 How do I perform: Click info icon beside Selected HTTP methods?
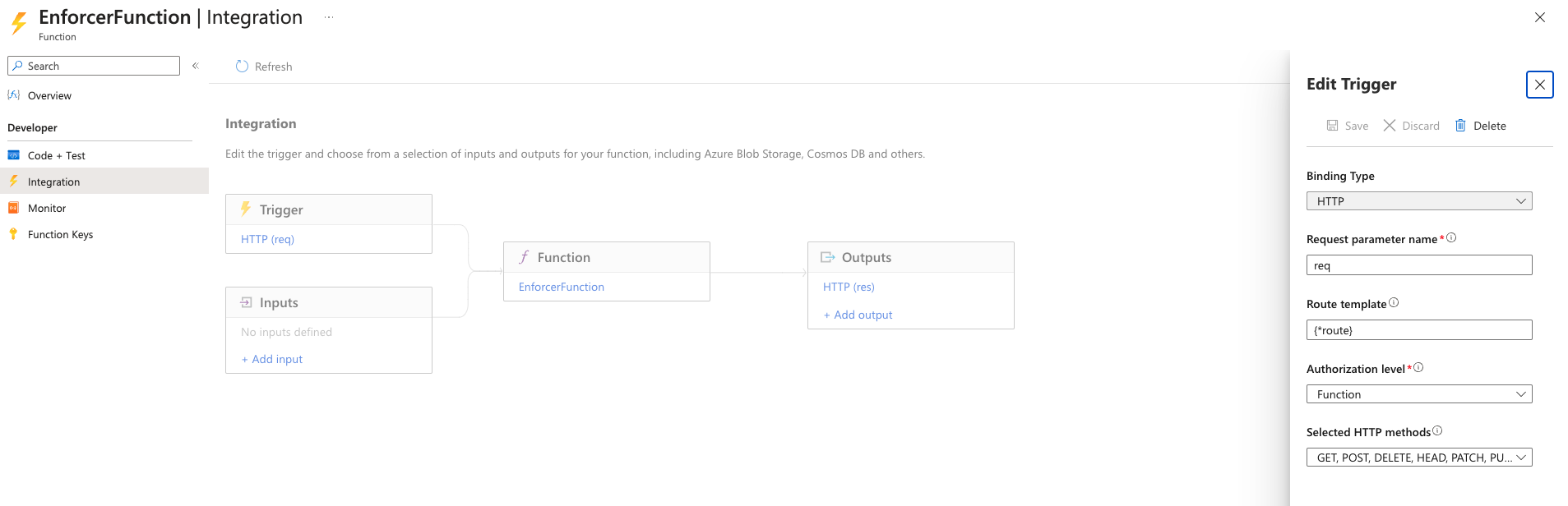tap(1437, 431)
